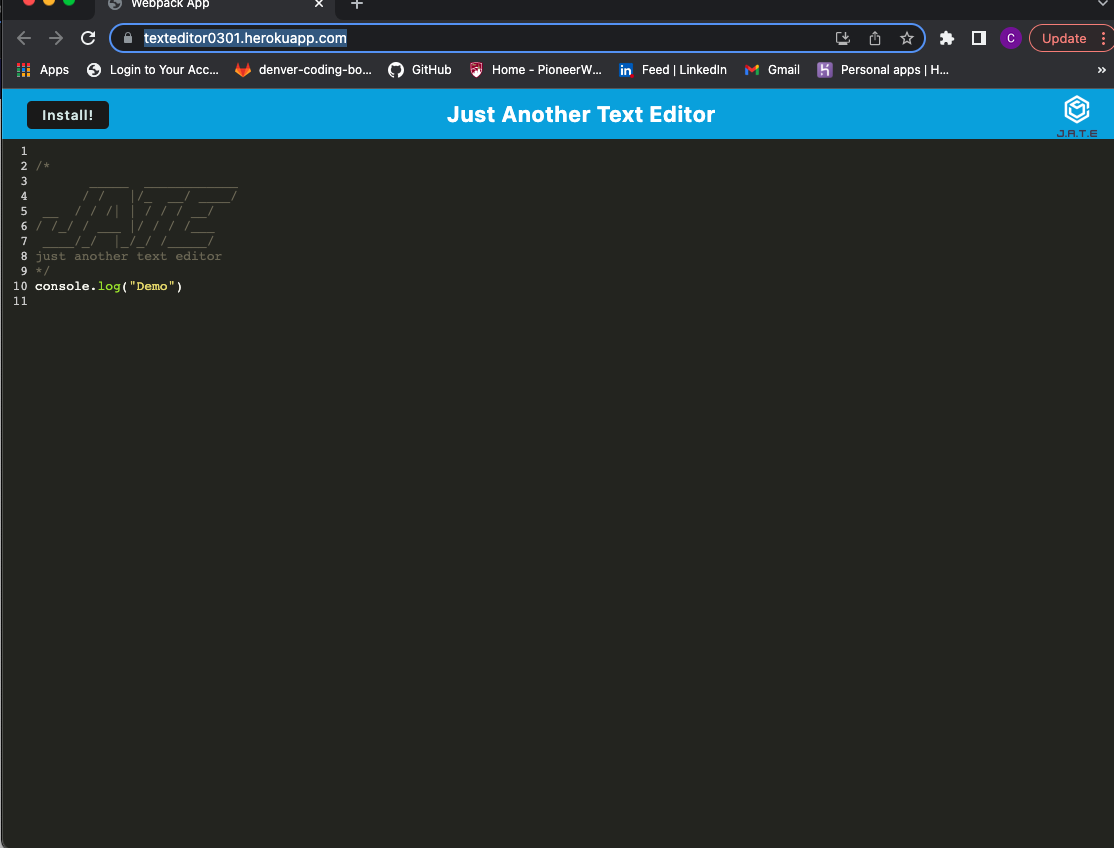Click the J.A.T.E logo icon

[1077, 110]
